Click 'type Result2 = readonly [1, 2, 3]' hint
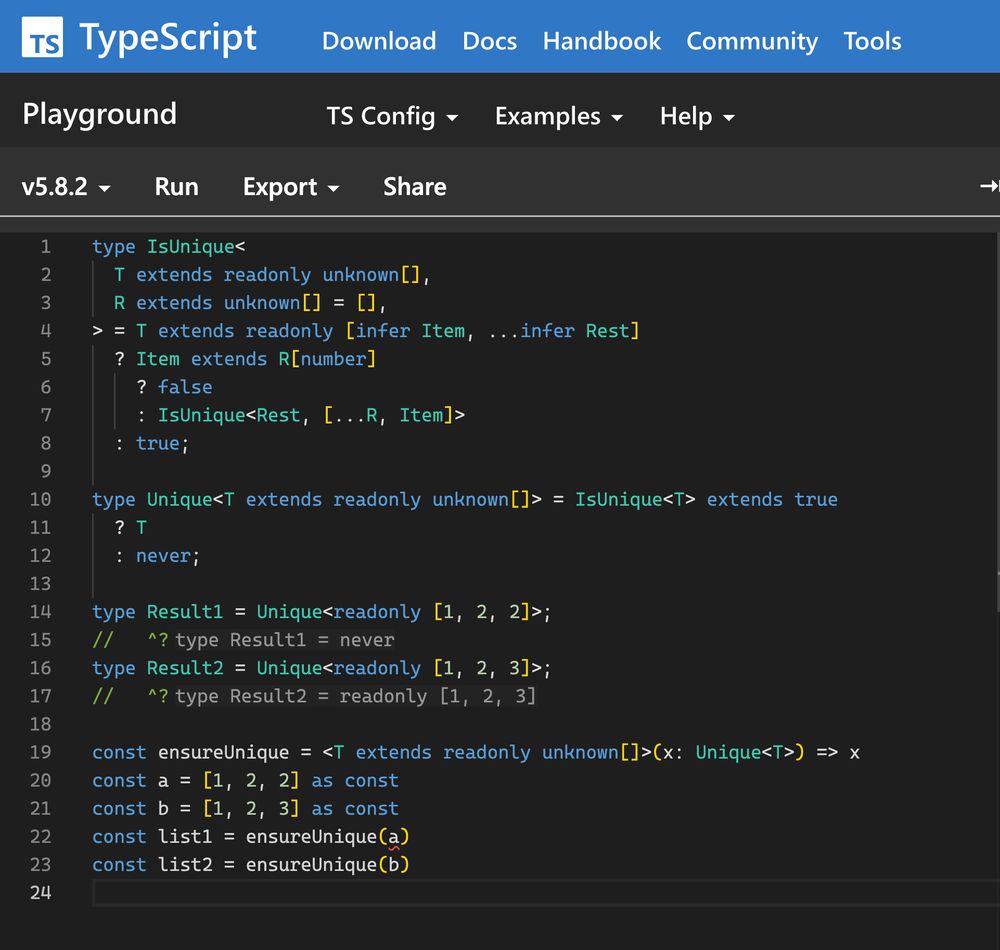 356,696
